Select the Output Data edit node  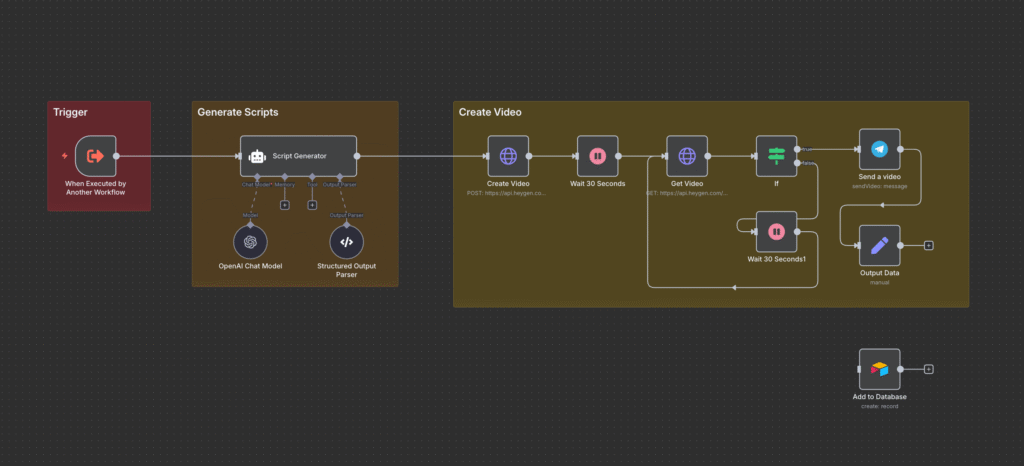pos(879,245)
